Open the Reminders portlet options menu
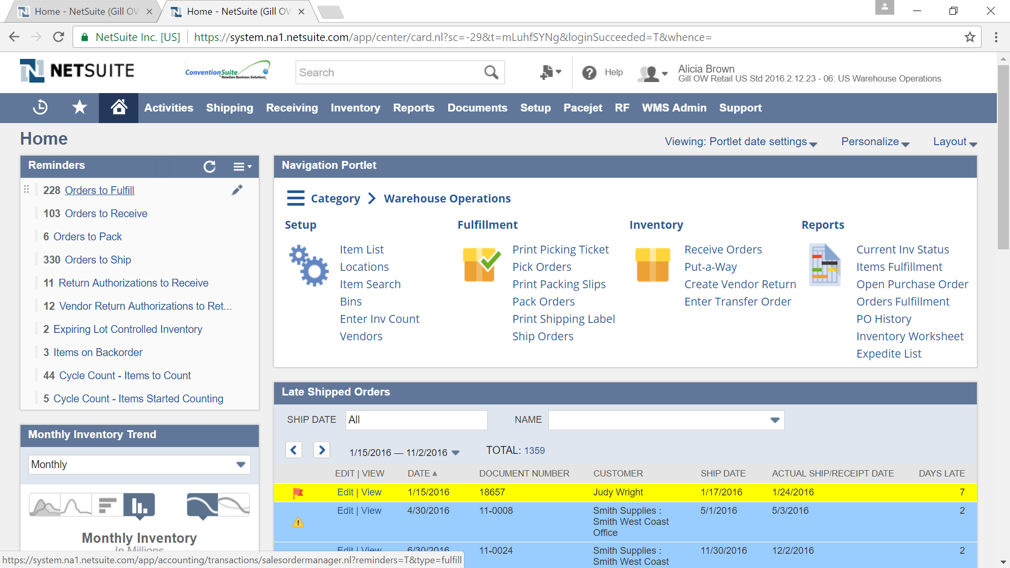Image resolution: width=1010 pixels, height=568 pixels. point(242,167)
